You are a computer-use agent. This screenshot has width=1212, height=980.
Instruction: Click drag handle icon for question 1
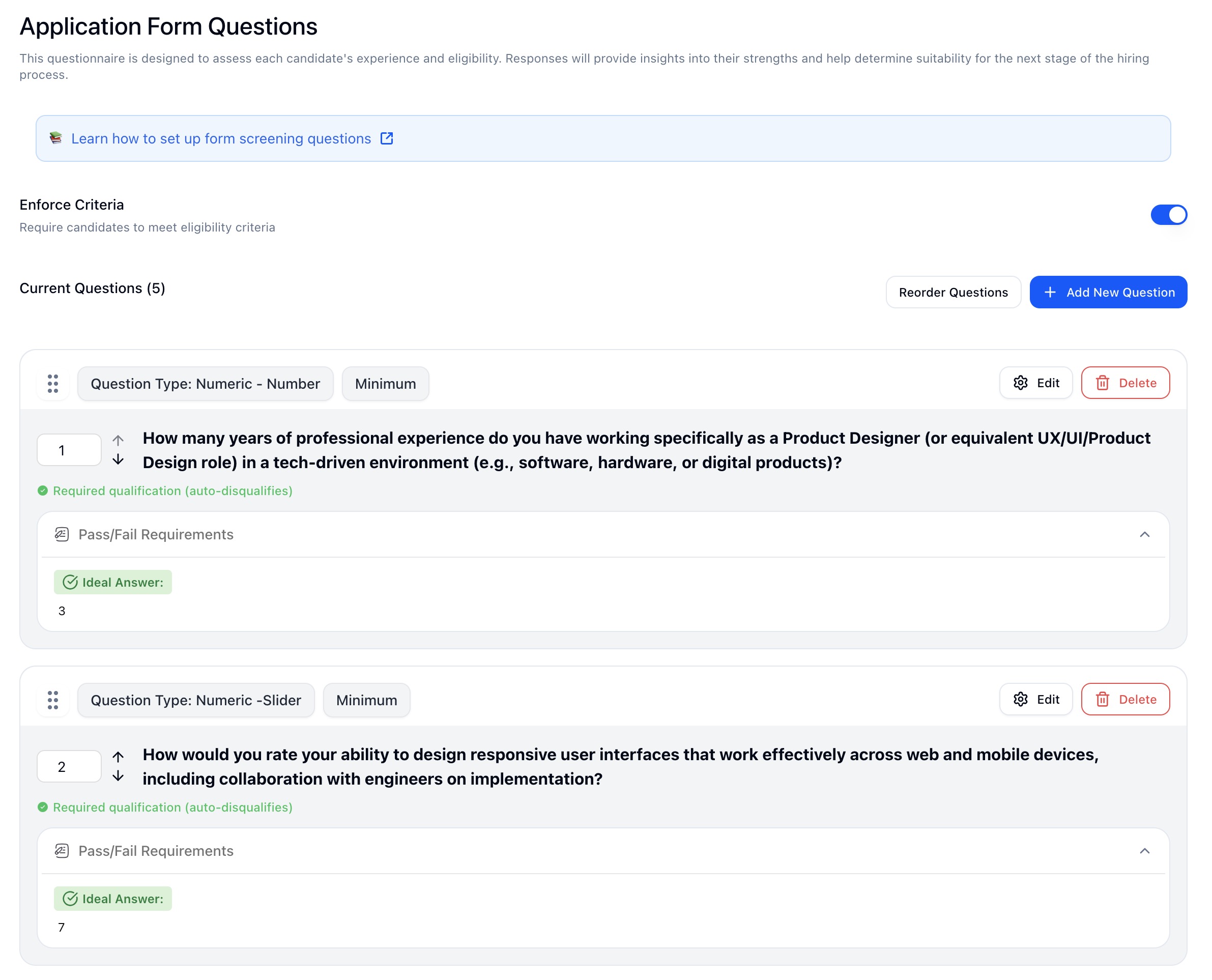point(52,383)
